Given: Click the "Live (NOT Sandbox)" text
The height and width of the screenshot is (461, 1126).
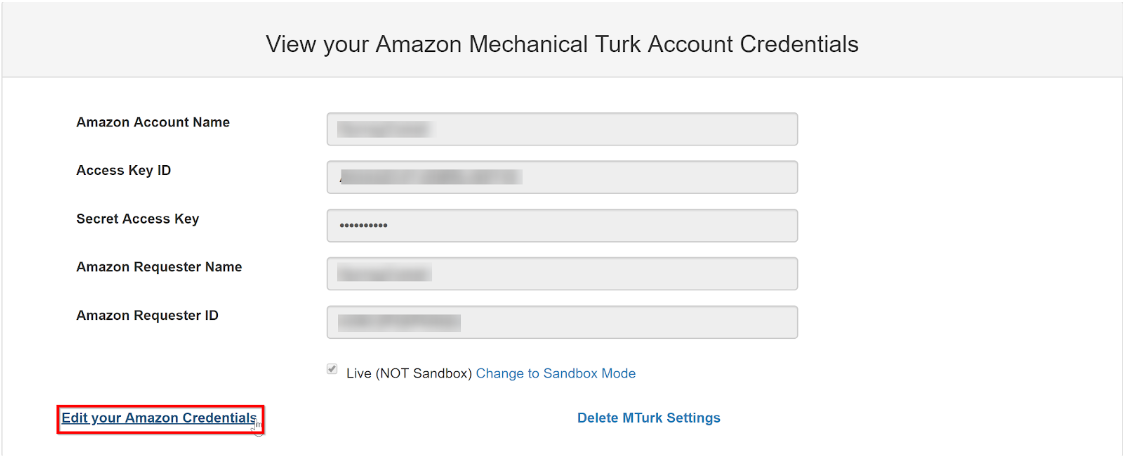Looking at the screenshot, I should click(x=408, y=373).
